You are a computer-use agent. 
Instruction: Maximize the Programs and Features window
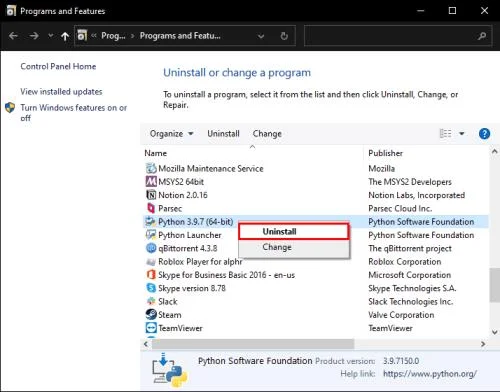[452, 11]
